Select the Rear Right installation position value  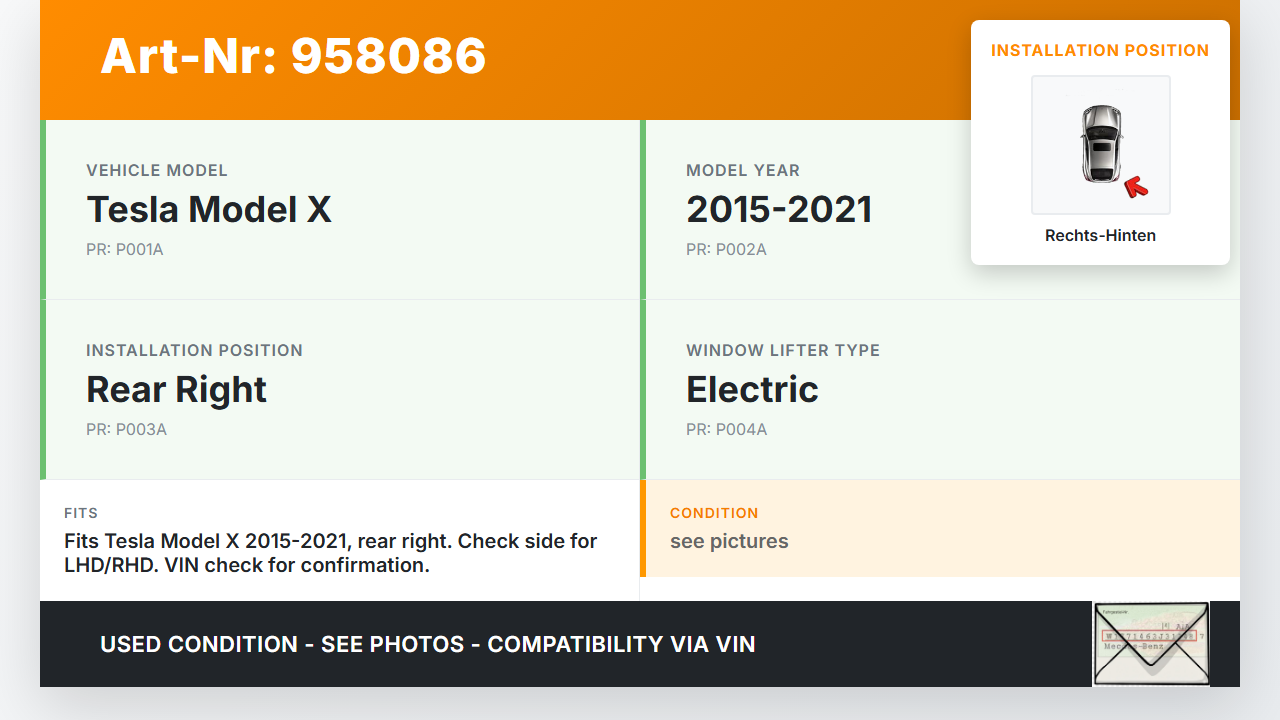coord(177,390)
